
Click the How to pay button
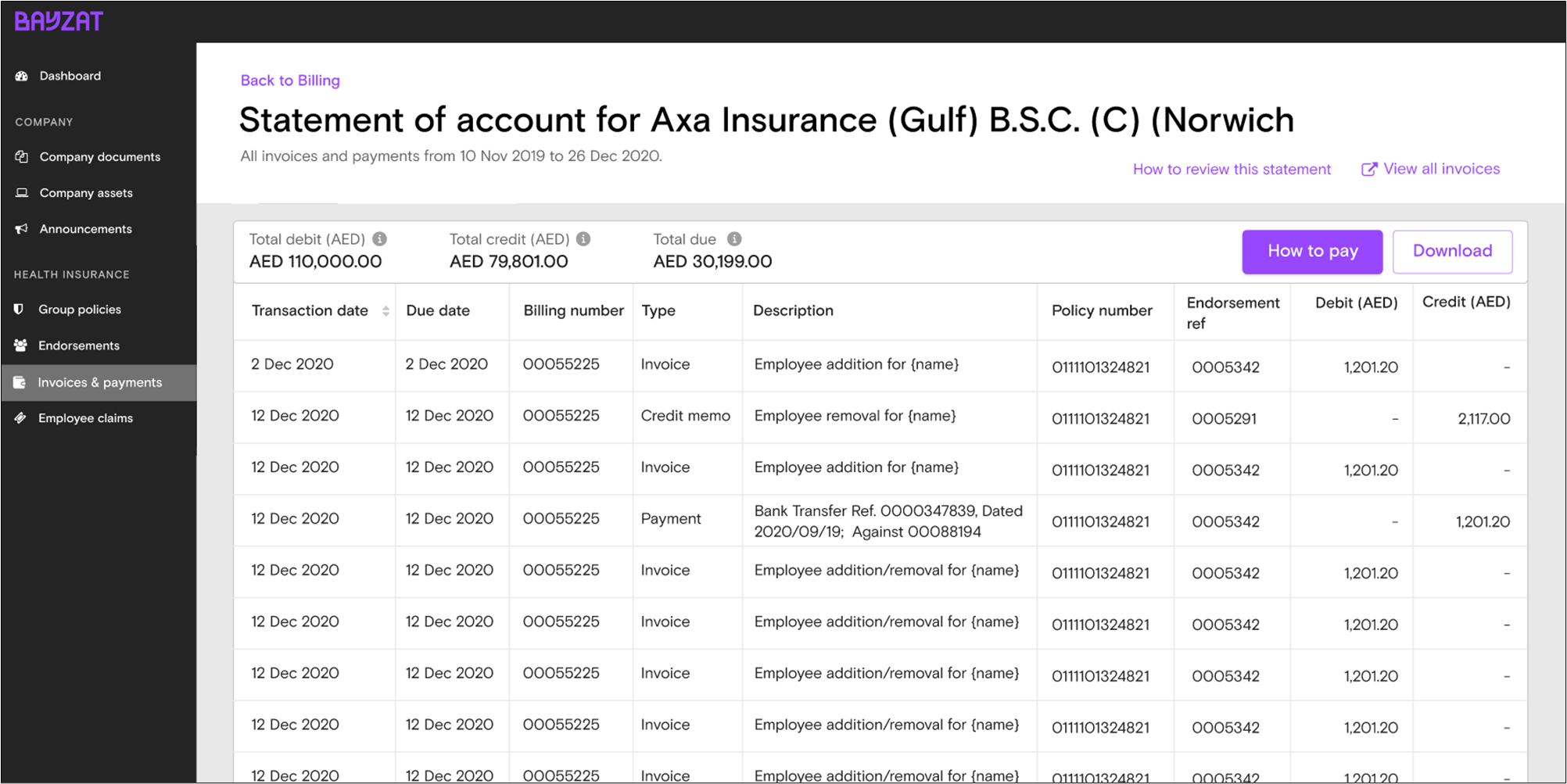click(x=1312, y=251)
